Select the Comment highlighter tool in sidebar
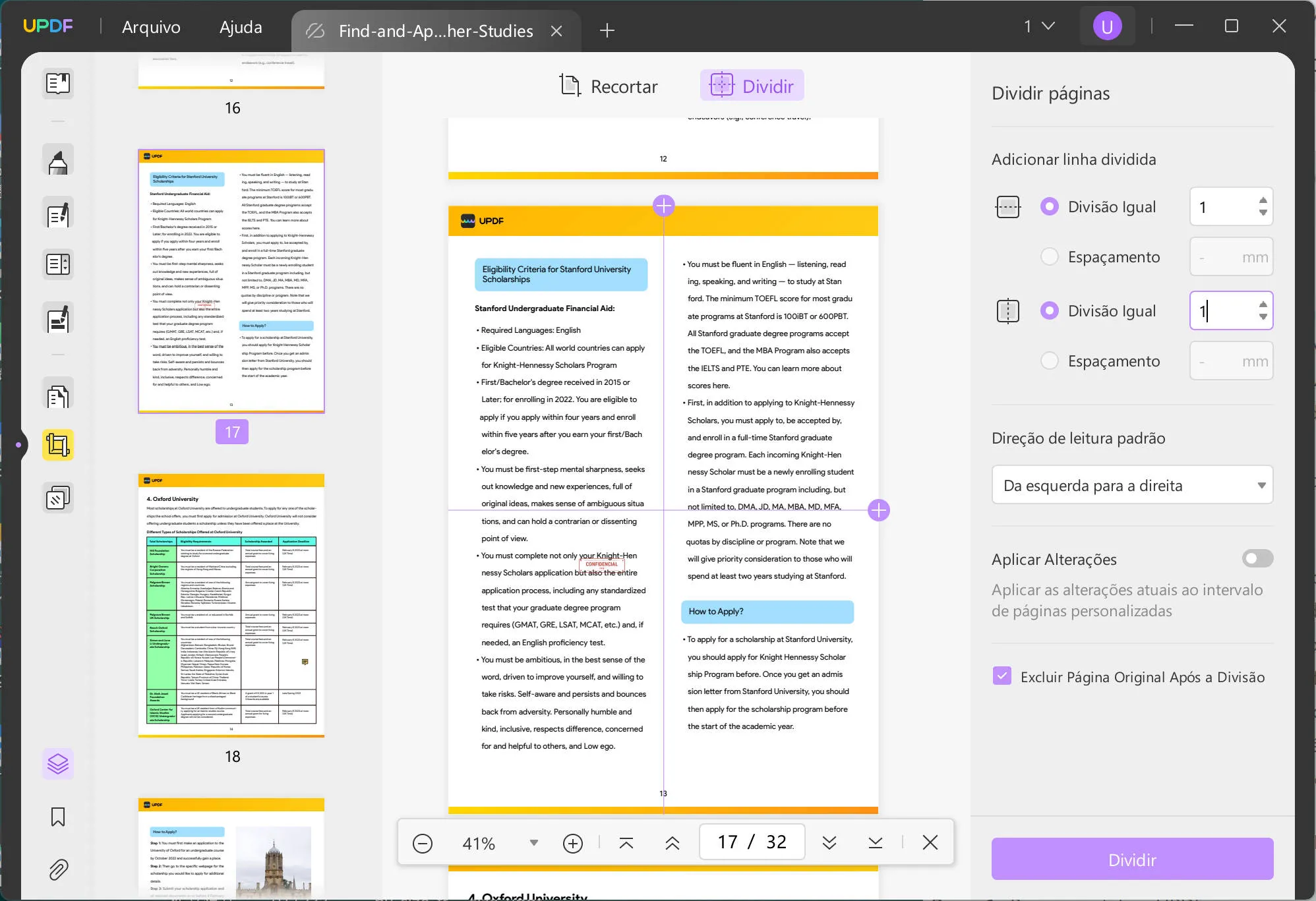This screenshot has height=901, width=1316. coord(58,160)
